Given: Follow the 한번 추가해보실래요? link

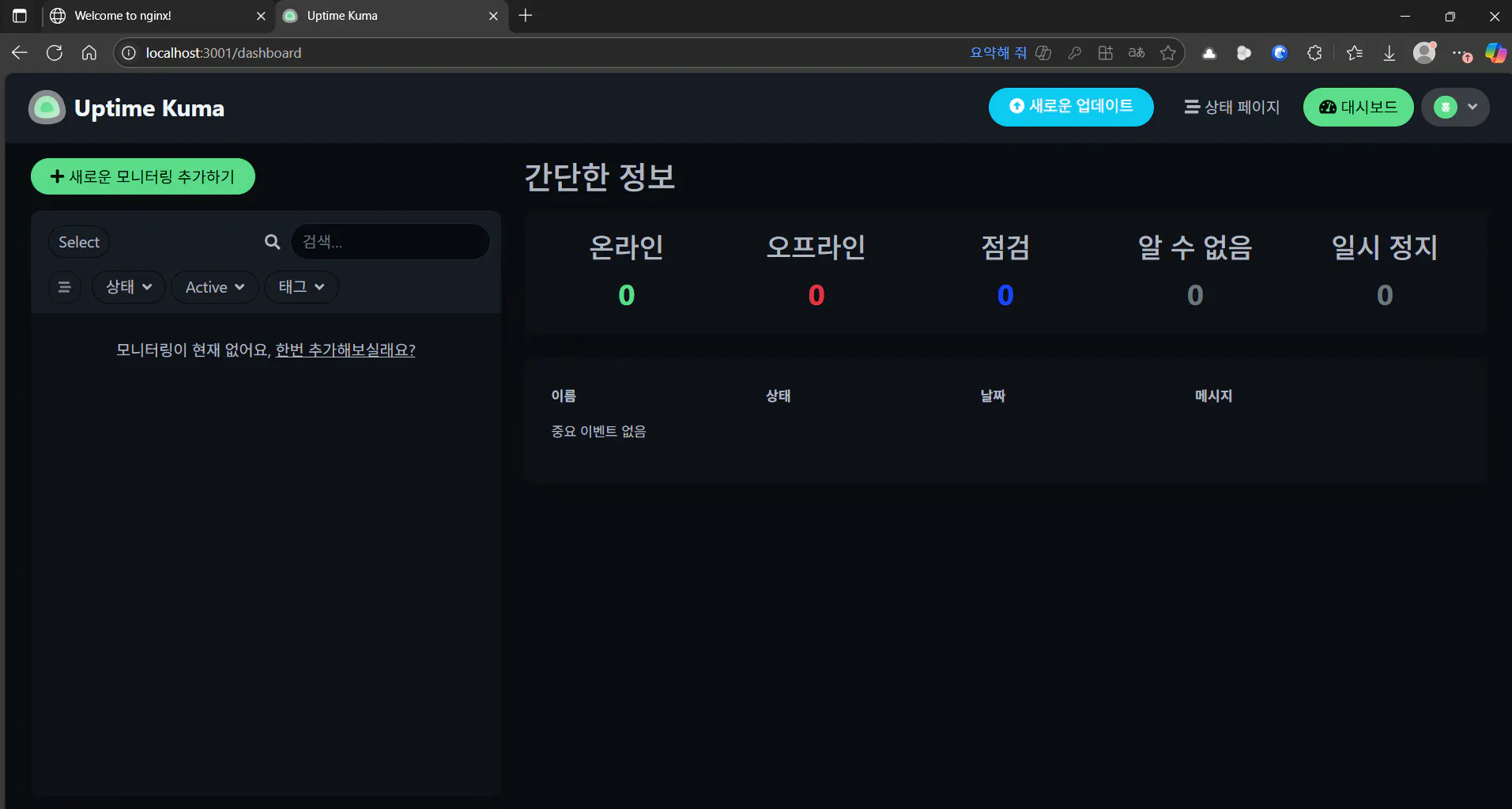Looking at the screenshot, I should click(x=345, y=350).
